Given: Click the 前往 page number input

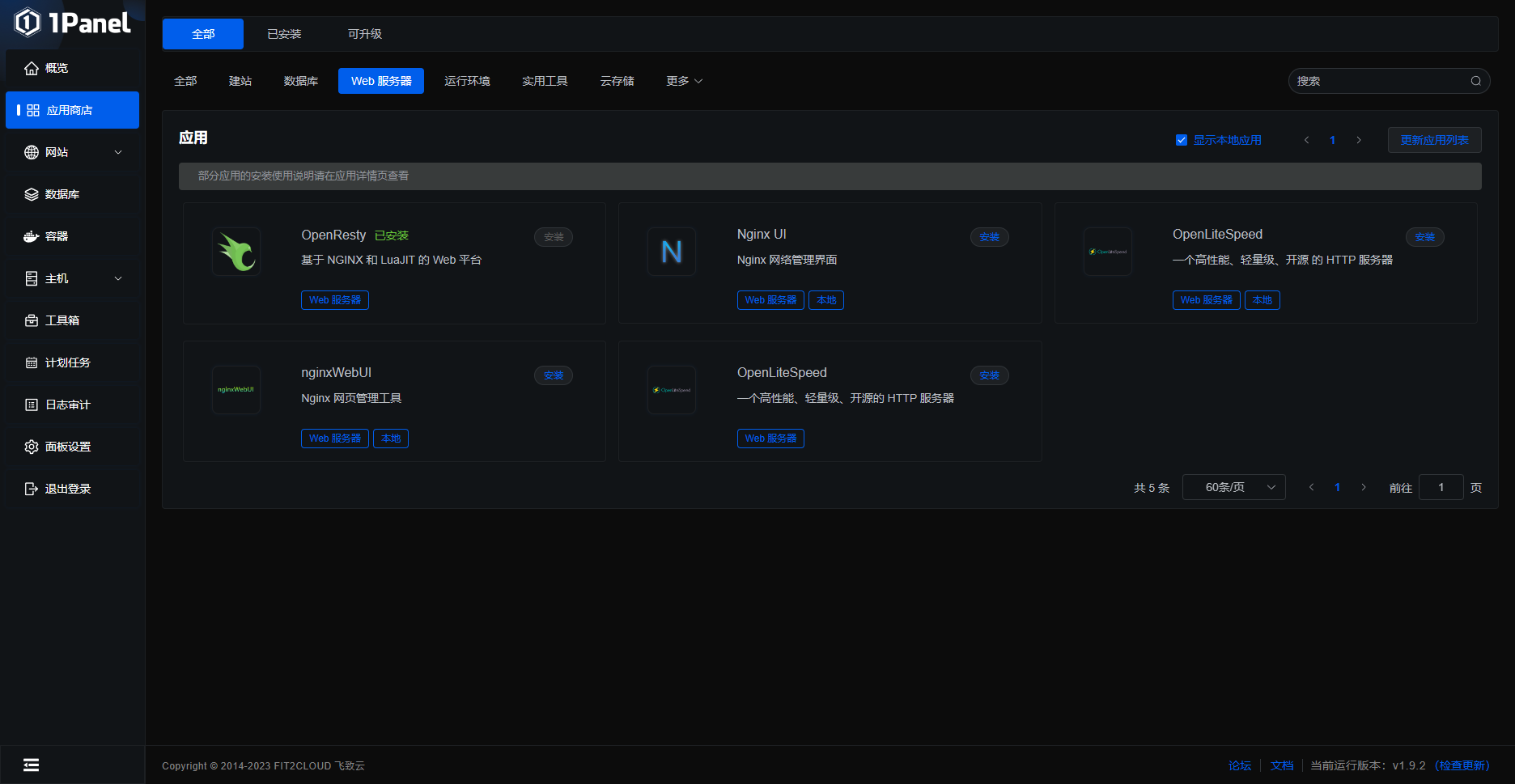Looking at the screenshot, I should tap(1441, 487).
